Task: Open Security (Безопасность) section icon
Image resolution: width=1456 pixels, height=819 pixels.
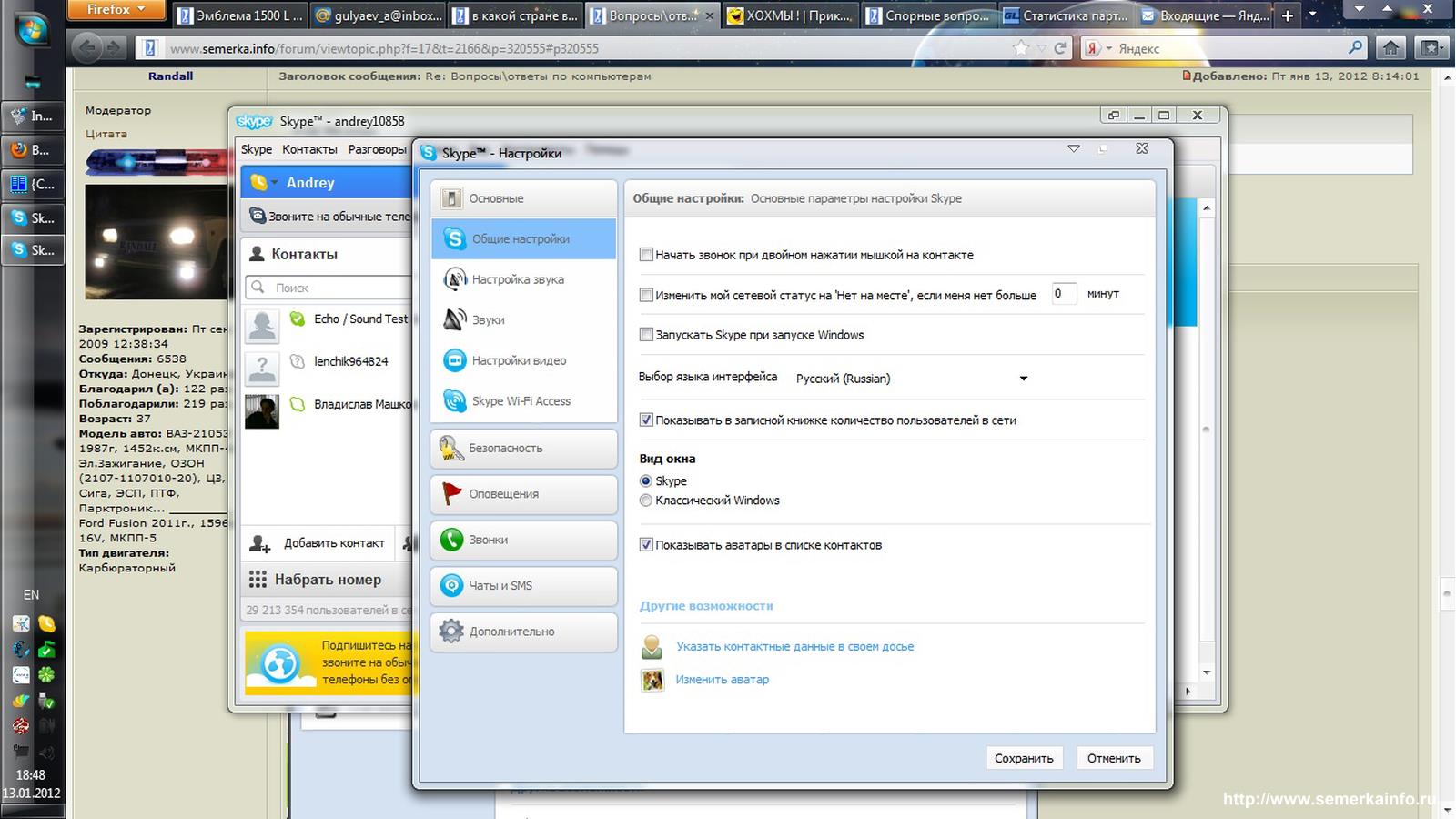Action: click(x=451, y=448)
